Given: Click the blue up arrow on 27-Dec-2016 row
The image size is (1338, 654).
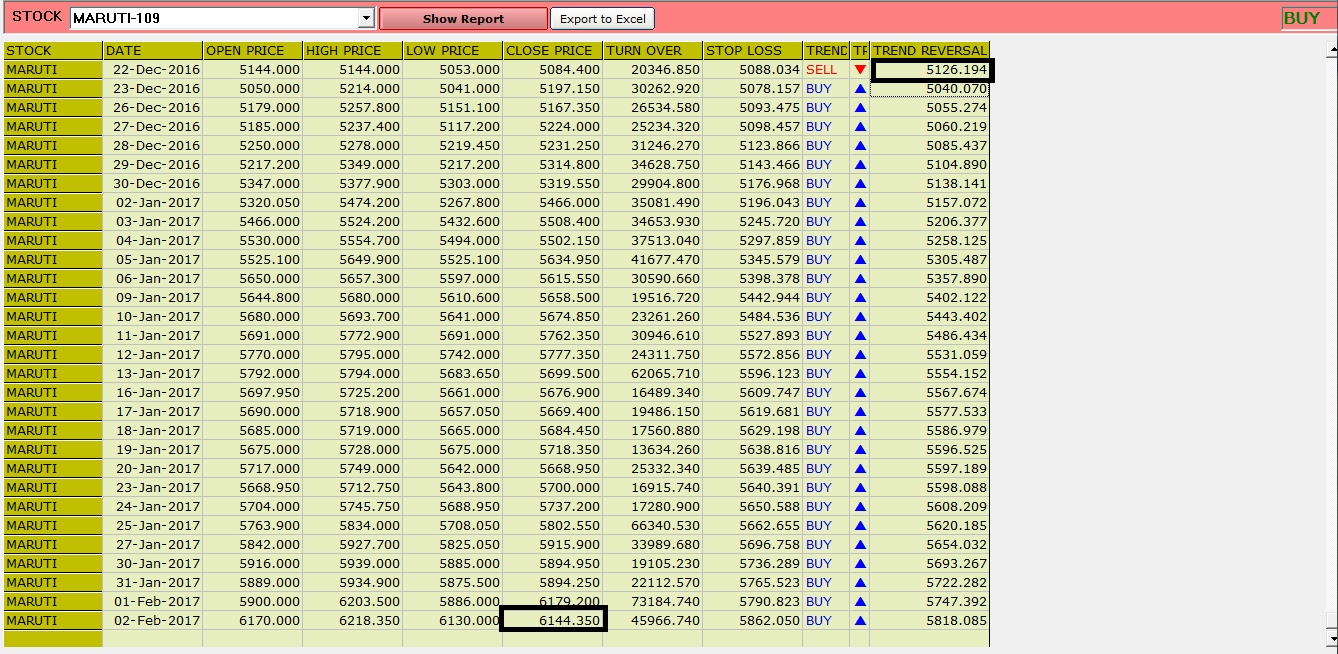Looking at the screenshot, I should click(x=860, y=127).
